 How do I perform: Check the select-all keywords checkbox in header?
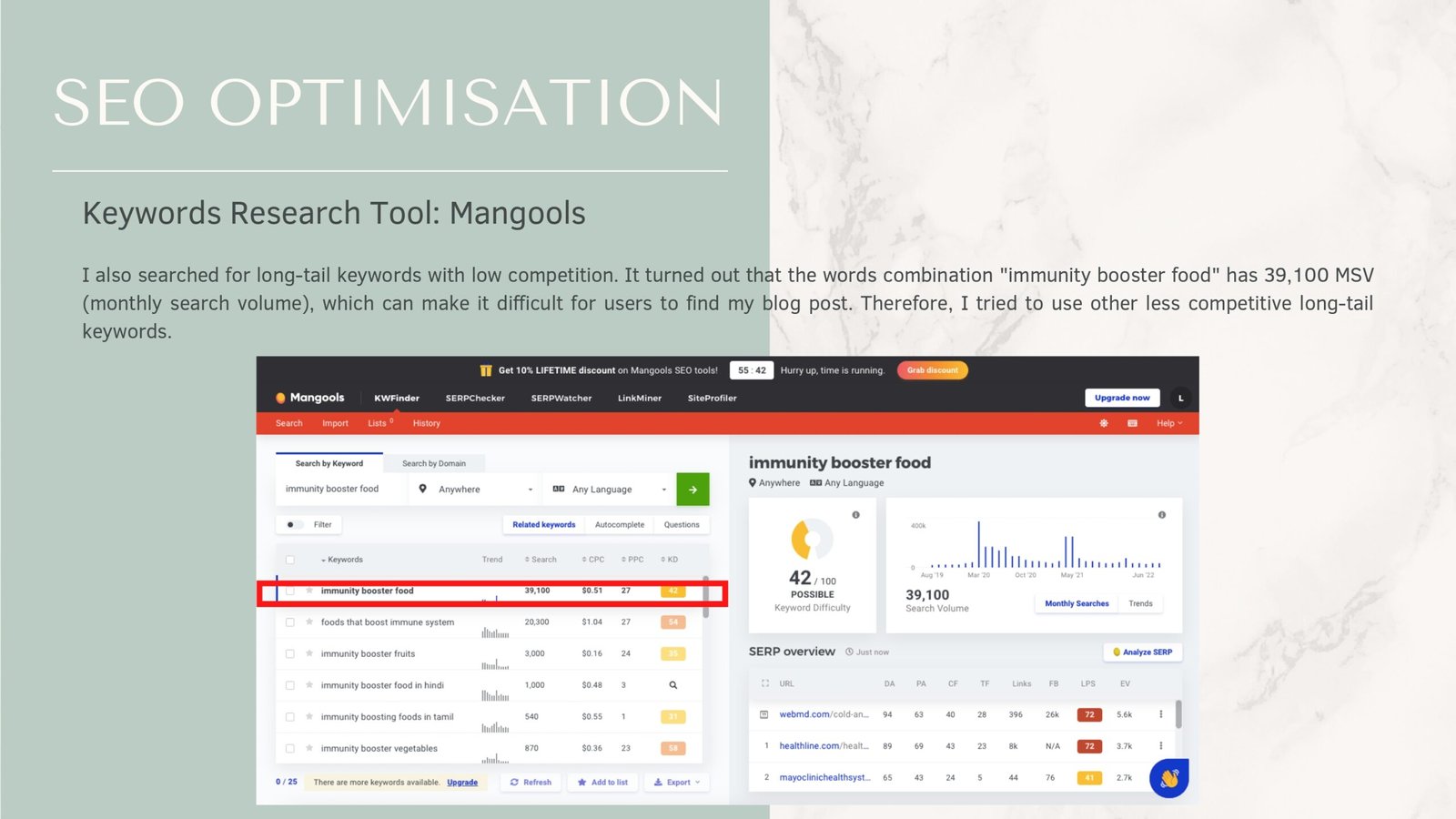pyautogui.click(x=290, y=560)
